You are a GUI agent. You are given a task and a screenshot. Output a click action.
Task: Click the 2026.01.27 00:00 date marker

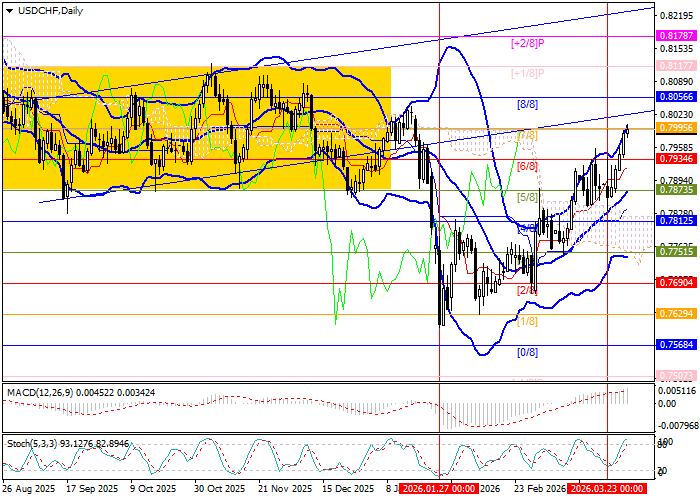439,490
